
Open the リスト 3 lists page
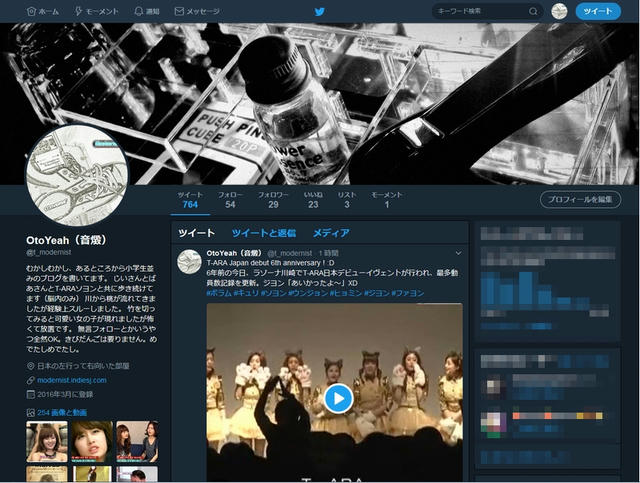(x=347, y=200)
